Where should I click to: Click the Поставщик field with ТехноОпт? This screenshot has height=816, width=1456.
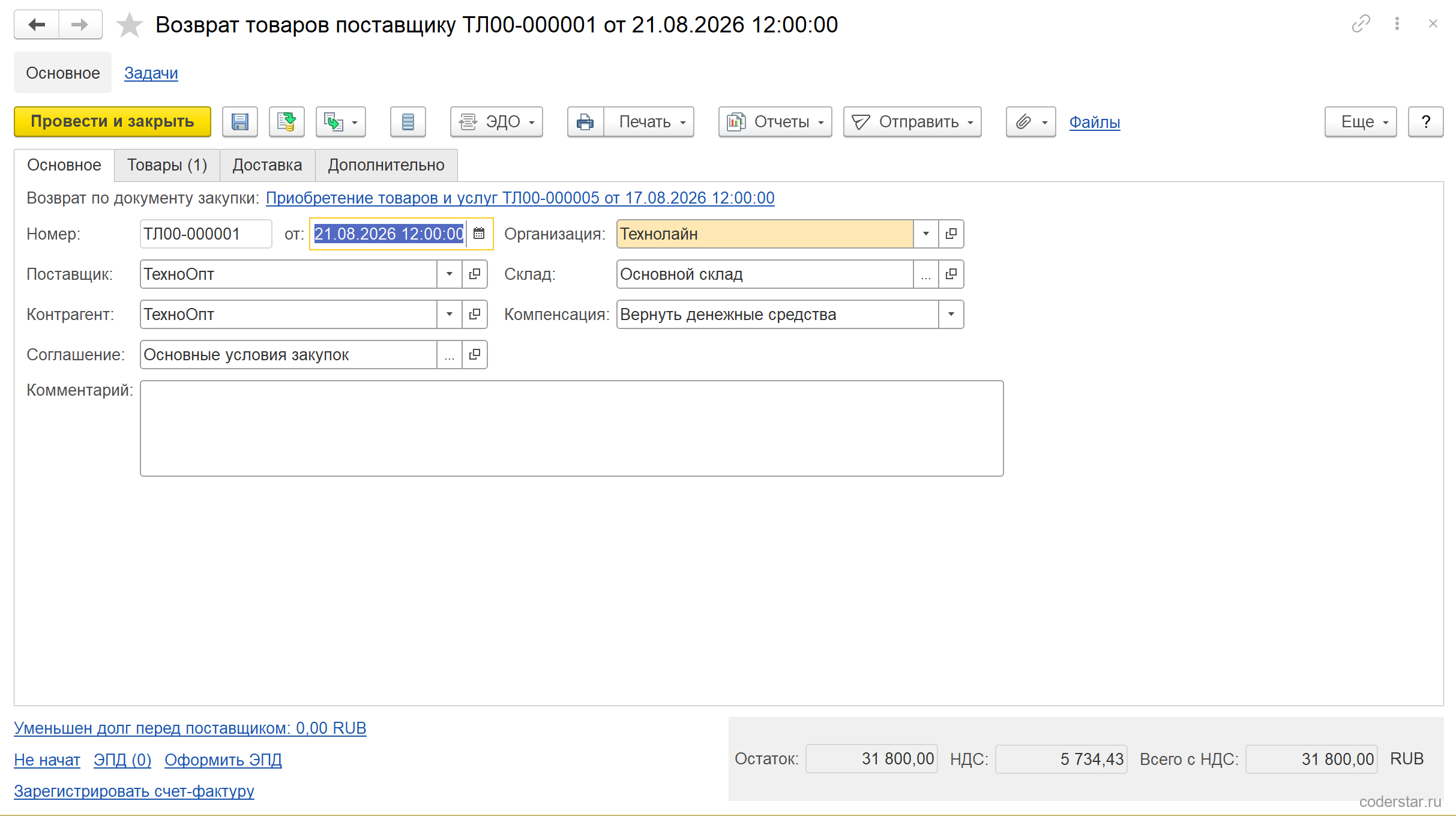(x=289, y=274)
